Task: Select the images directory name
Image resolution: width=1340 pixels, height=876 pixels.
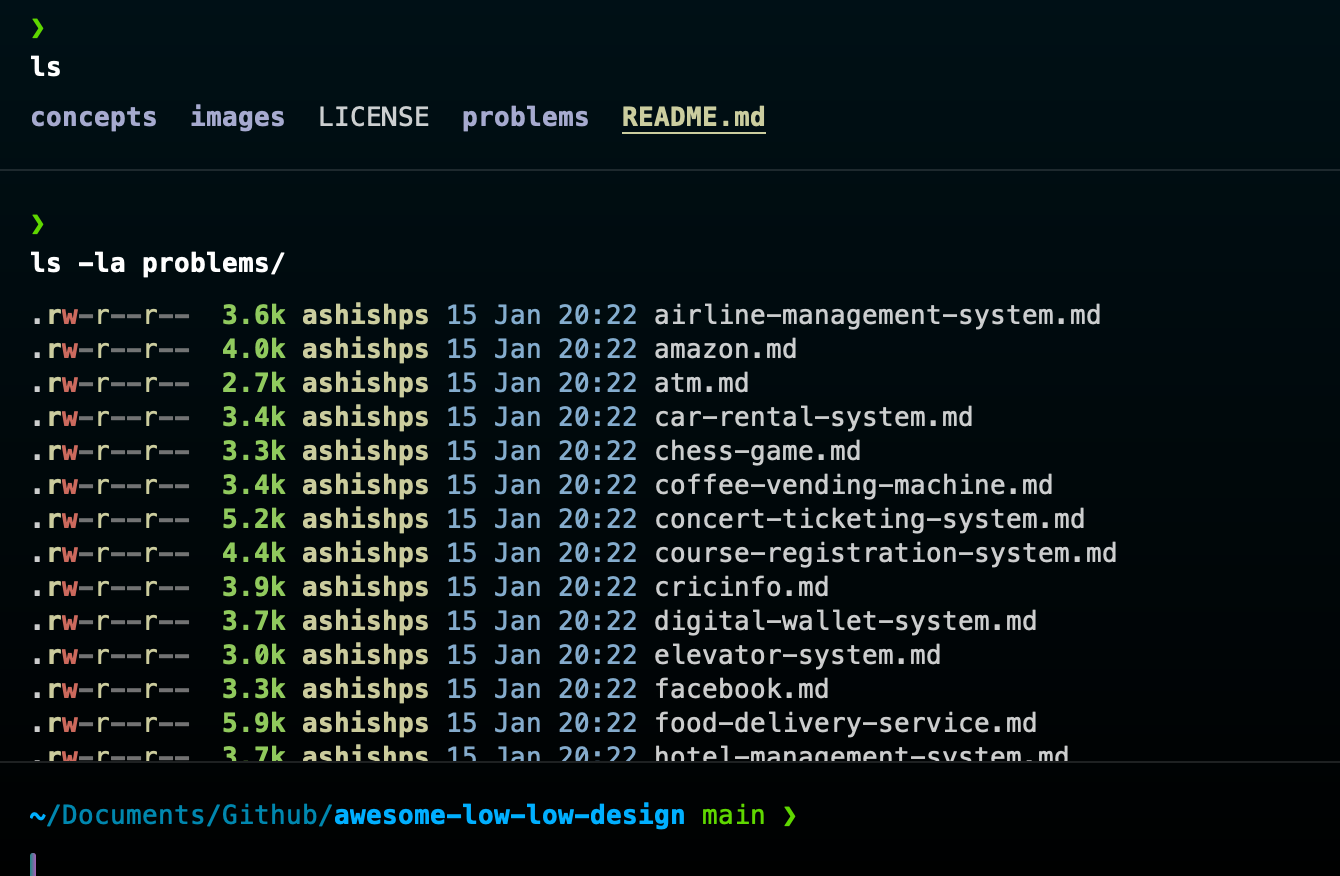Action: pos(237,117)
